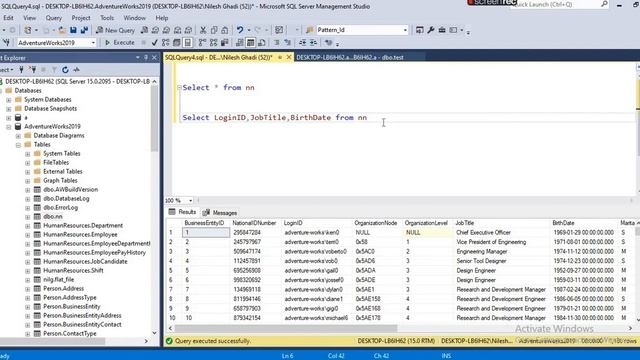Viewport: 640px width, 360px height.
Task: Click the Save file icon
Action: [x=73, y=30]
